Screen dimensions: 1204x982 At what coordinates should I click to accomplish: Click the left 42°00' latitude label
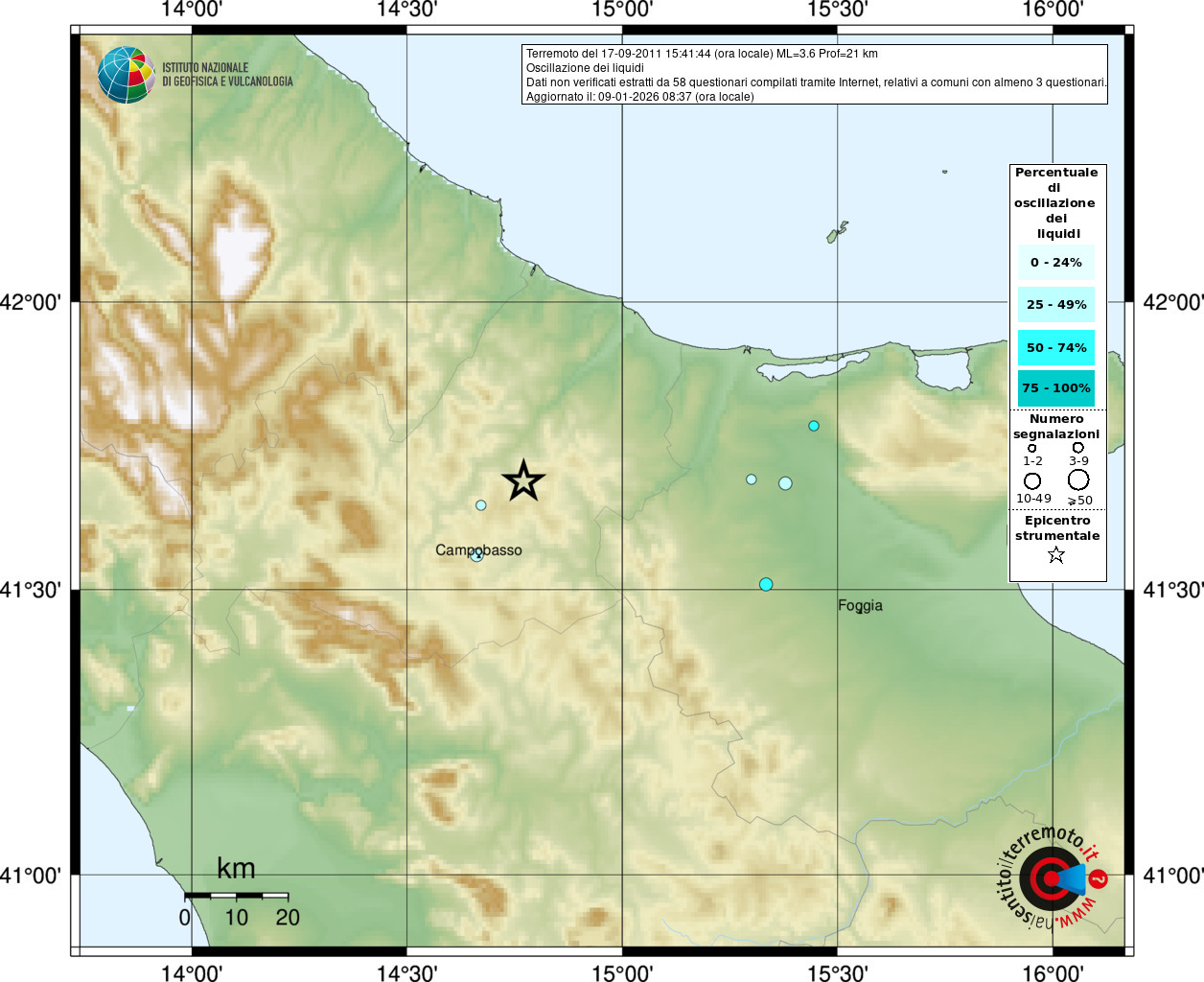[30, 303]
